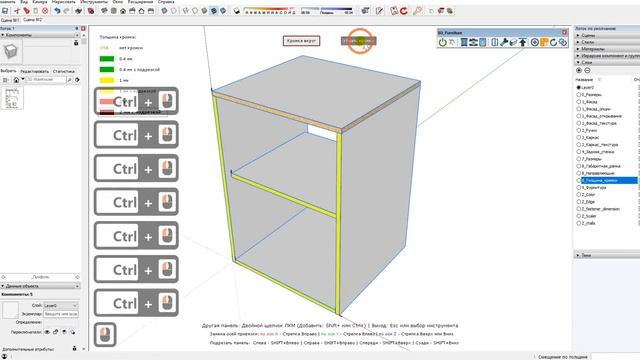This screenshot has width=640, height=360.
Task: Click the linked copies icon in SD_Furniture toolbar
Action: tap(563, 42)
